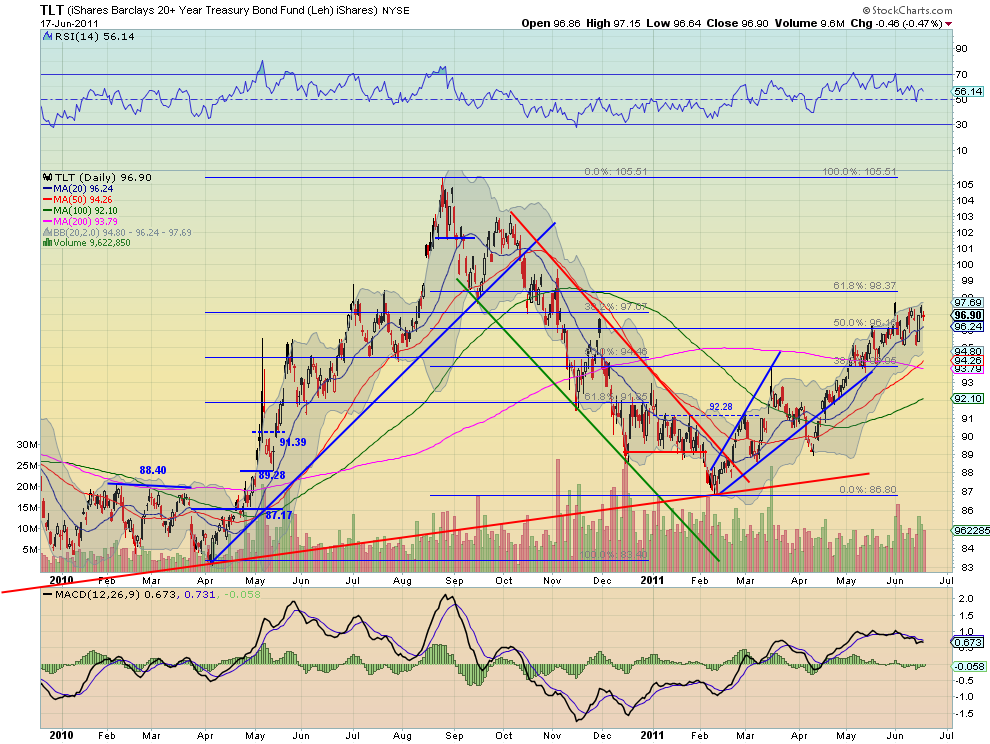Click the 61.8%: 98.37 Fibonacci label
Image resolution: width=990 pixels, height=744 pixels.
pyautogui.click(x=864, y=286)
